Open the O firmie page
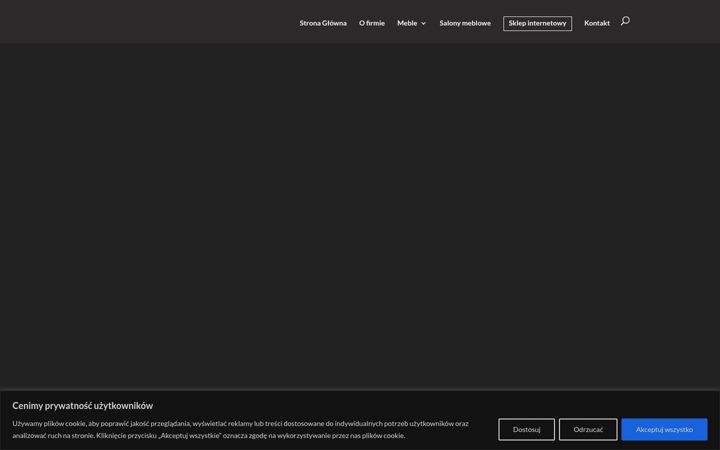Viewport: 720px width, 450px height. [x=371, y=23]
